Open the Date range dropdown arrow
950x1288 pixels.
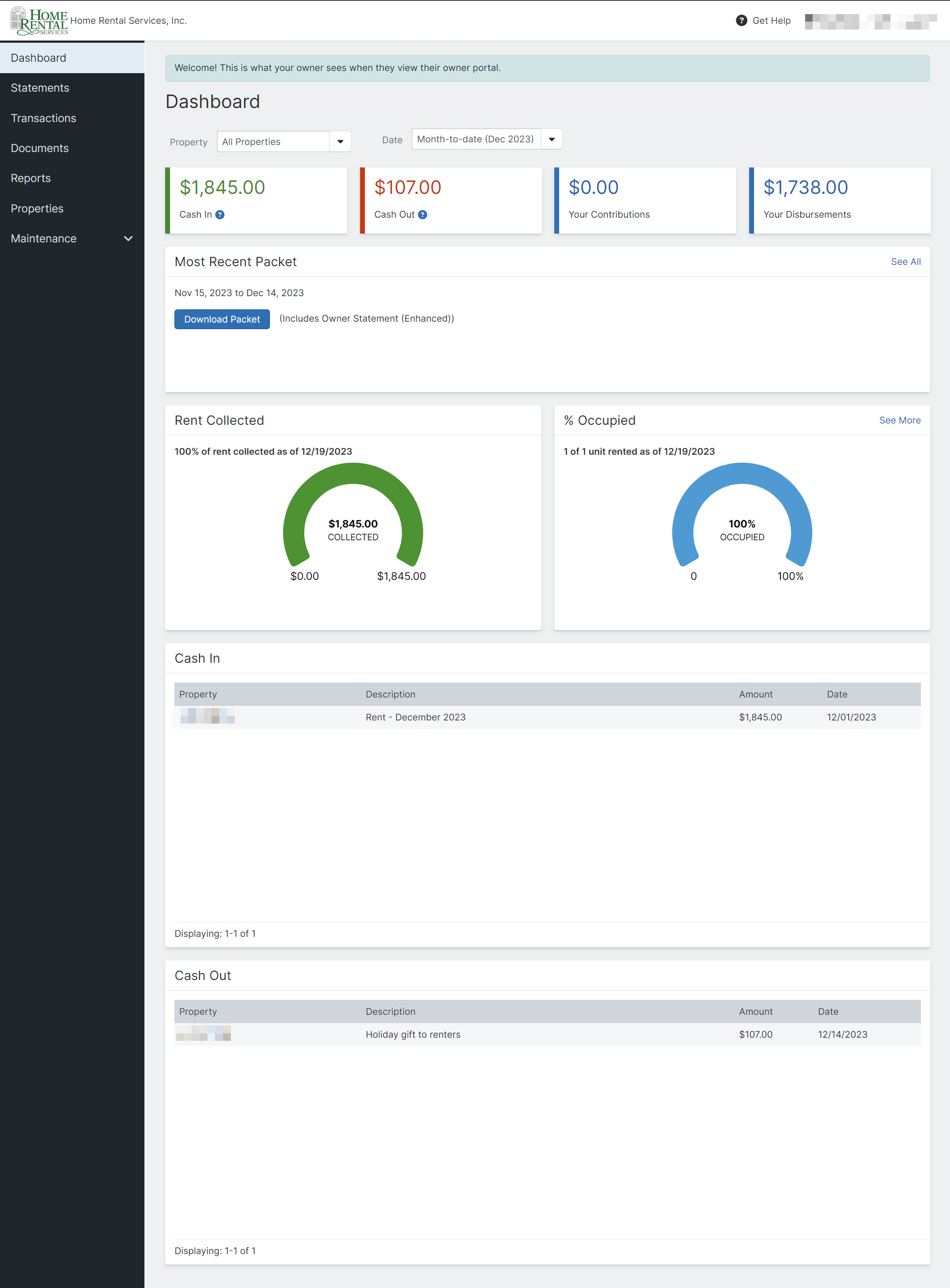551,139
